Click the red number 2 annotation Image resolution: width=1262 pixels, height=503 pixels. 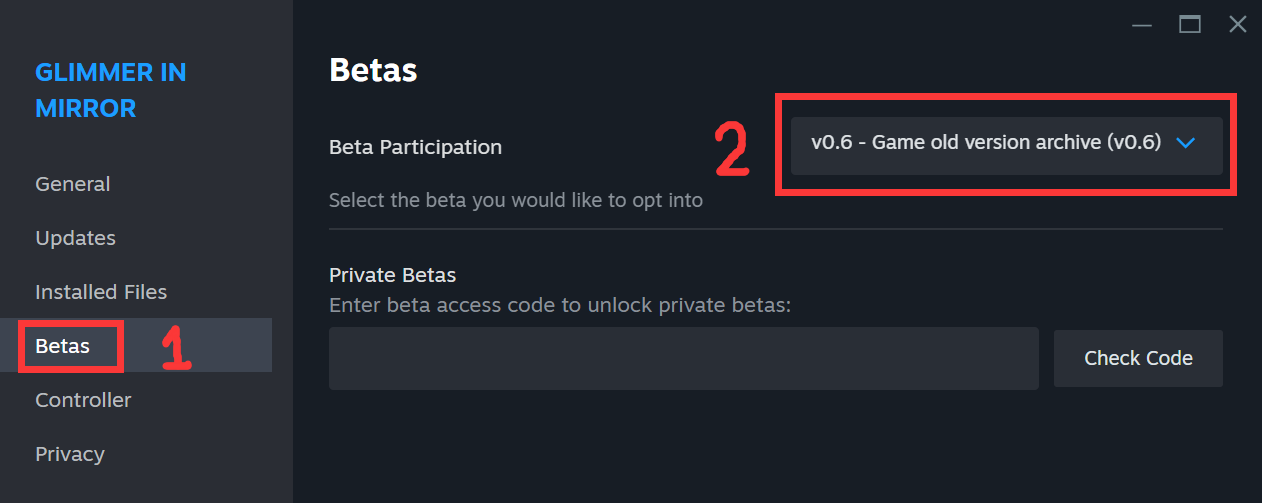point(731,150)
